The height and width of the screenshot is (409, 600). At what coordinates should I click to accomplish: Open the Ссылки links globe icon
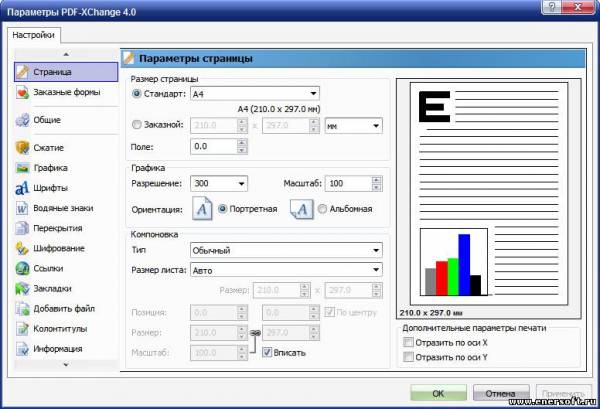pos(22,269)
